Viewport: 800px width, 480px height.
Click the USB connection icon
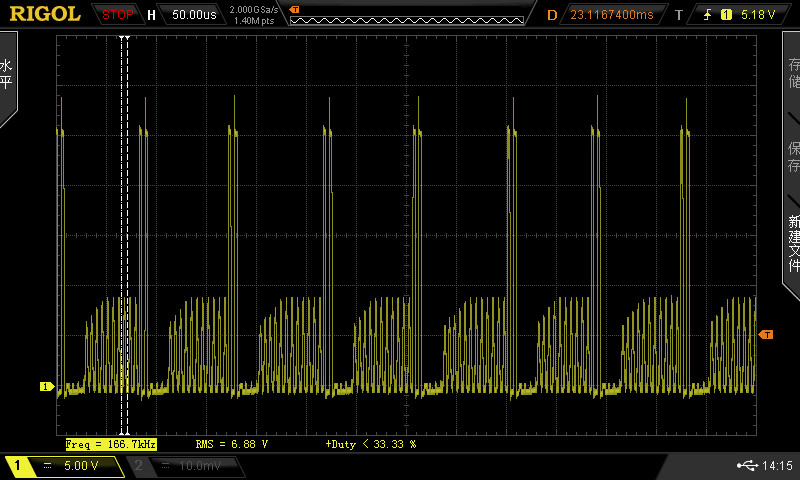coord(747,465)
